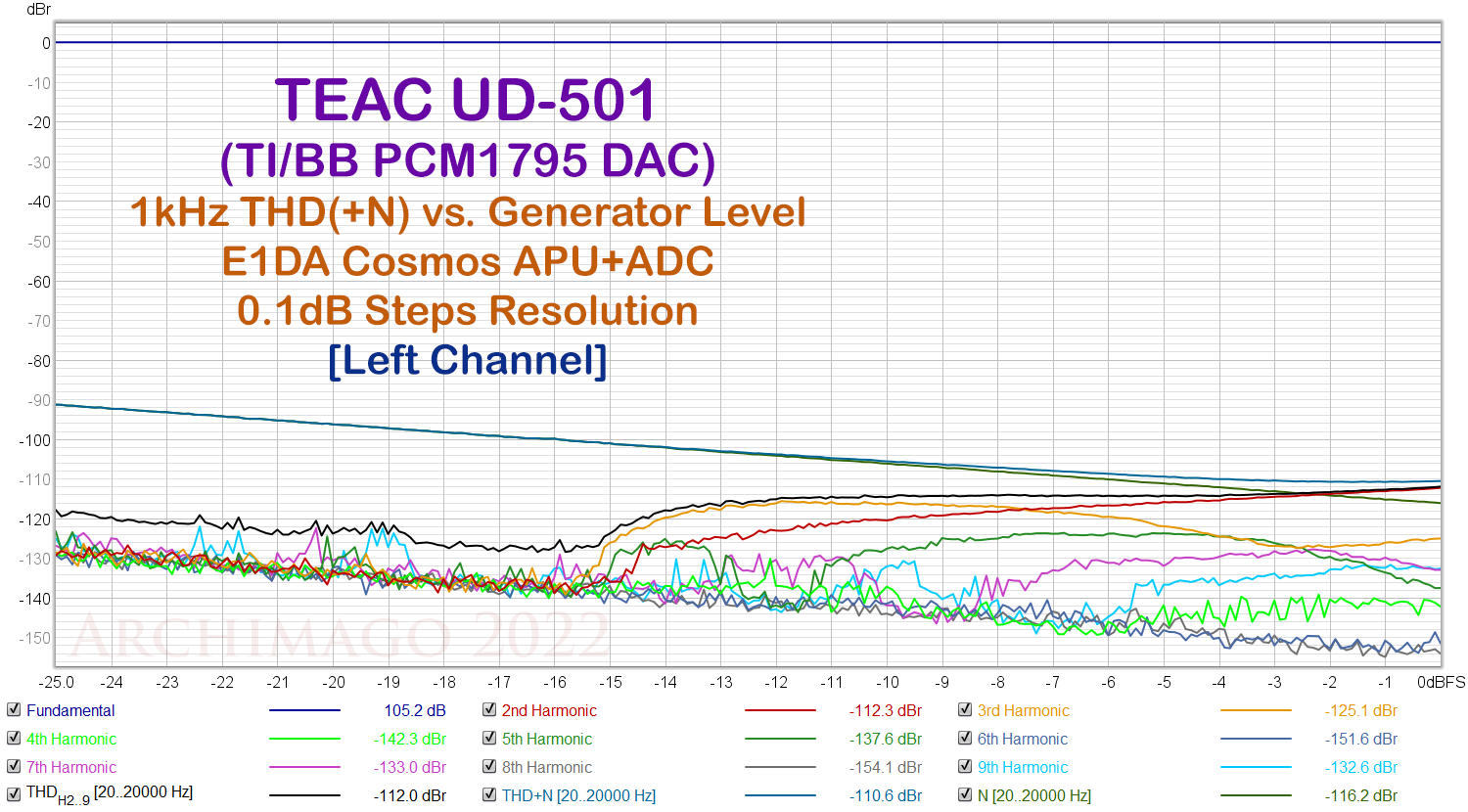Toggle the 6th Harmonic checkbox
Viewport: 1468px width, 812px height.
965,739
